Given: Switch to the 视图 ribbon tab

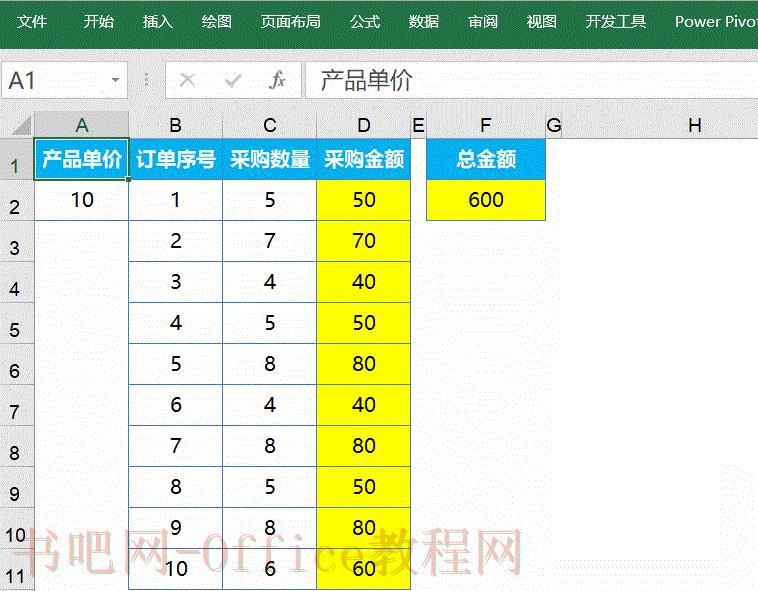Looking at the screenshot, I should click(541, 22).
